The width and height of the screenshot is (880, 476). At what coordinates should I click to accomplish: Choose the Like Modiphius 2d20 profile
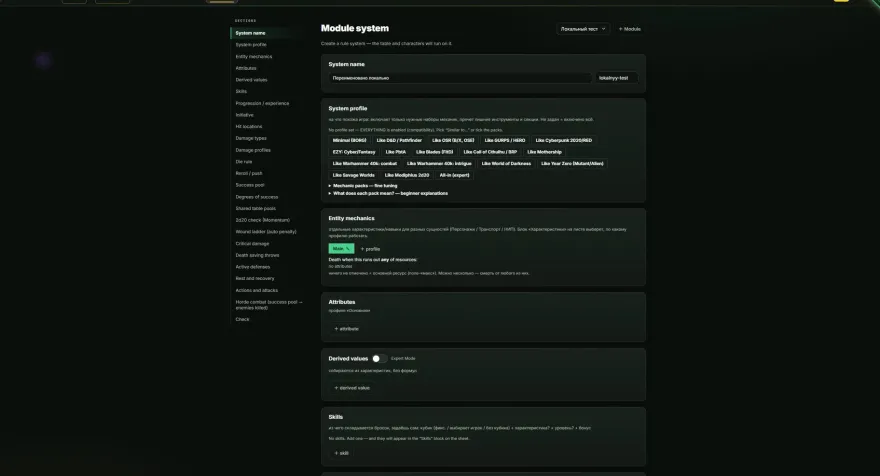click(407, 175)
